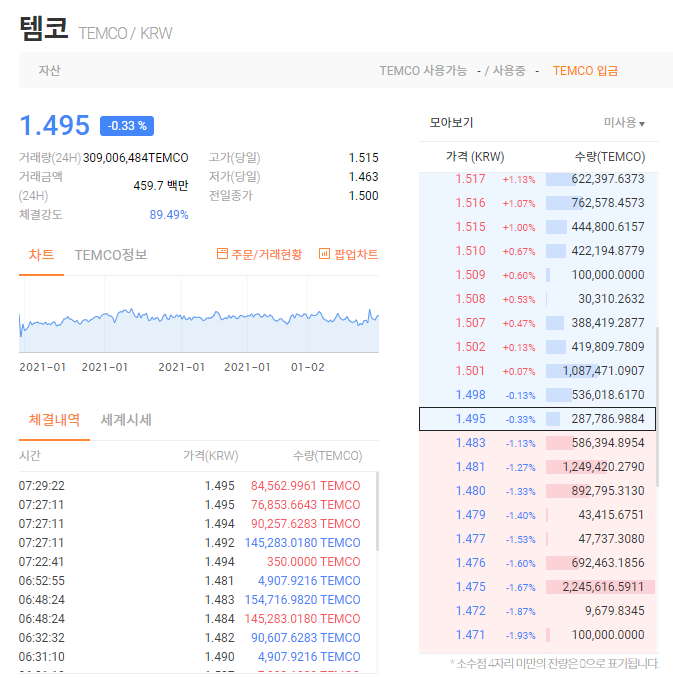The width and height of the screenshot is (673, 678).
Task: Select the 1.498 ask price row
Action: (x=537, y=395)
